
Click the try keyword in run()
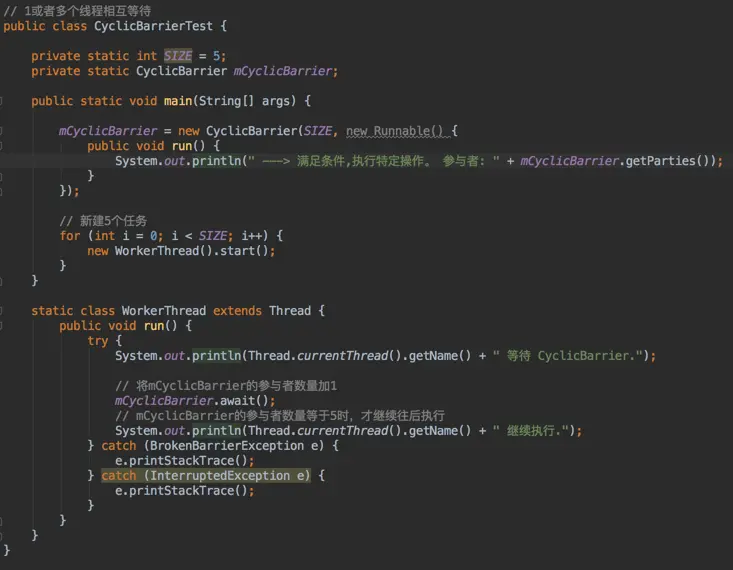click(97, 341)
